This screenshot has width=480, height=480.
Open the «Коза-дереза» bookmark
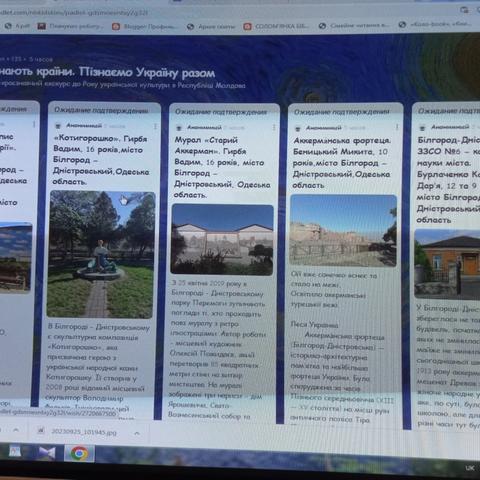coord(435,24)
